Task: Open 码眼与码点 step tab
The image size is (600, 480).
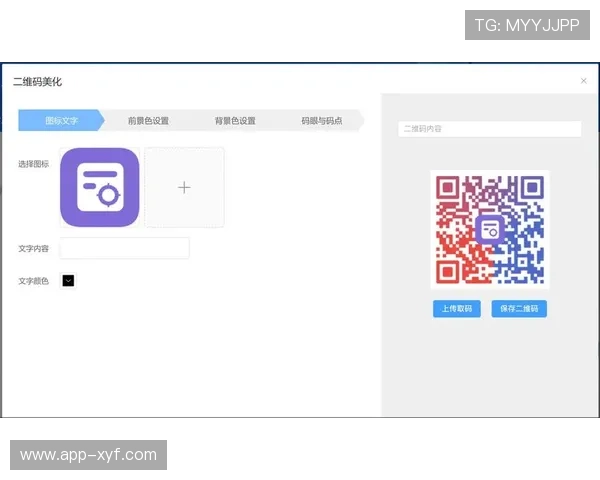Action: 322,121
